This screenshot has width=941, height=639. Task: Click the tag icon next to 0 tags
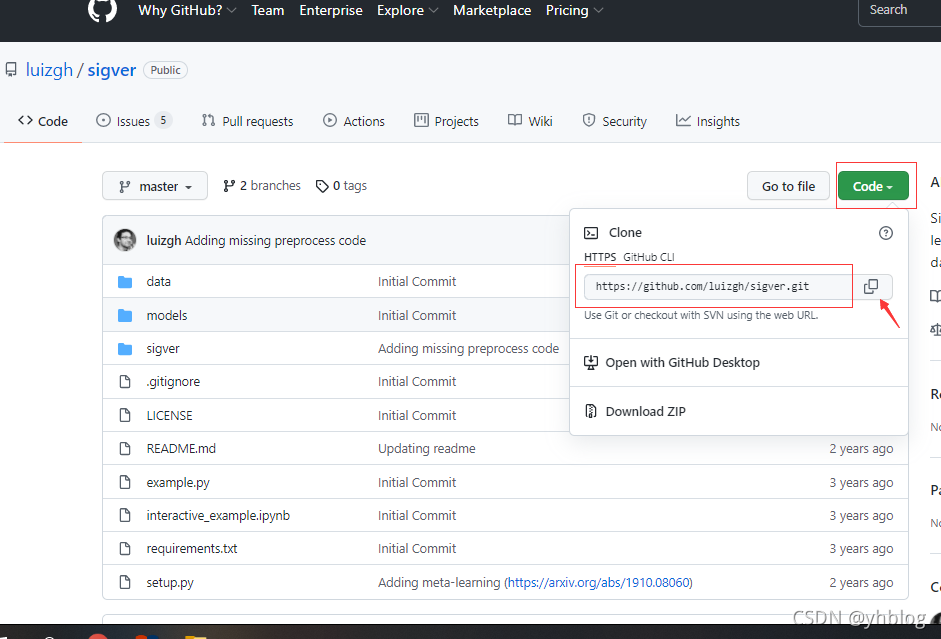(322, 186)
